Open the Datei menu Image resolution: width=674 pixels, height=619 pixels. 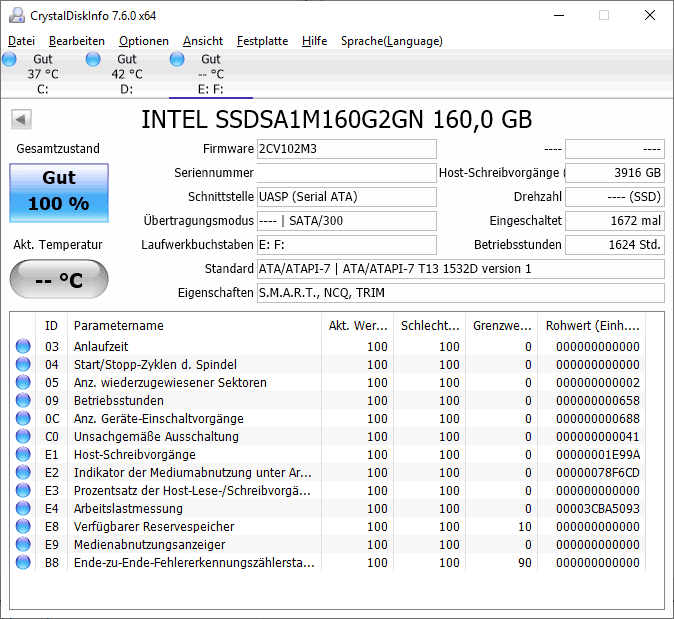coord(21,41)
